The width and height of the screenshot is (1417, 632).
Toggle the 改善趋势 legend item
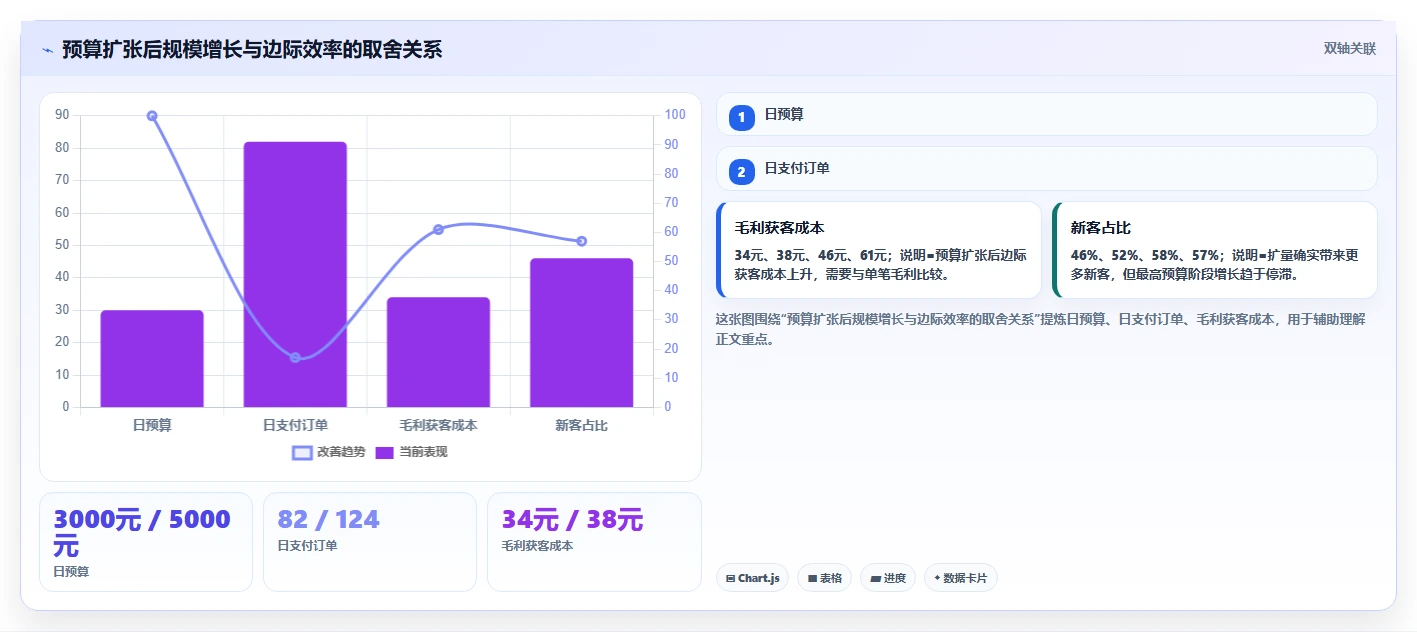tap(329, 452)
